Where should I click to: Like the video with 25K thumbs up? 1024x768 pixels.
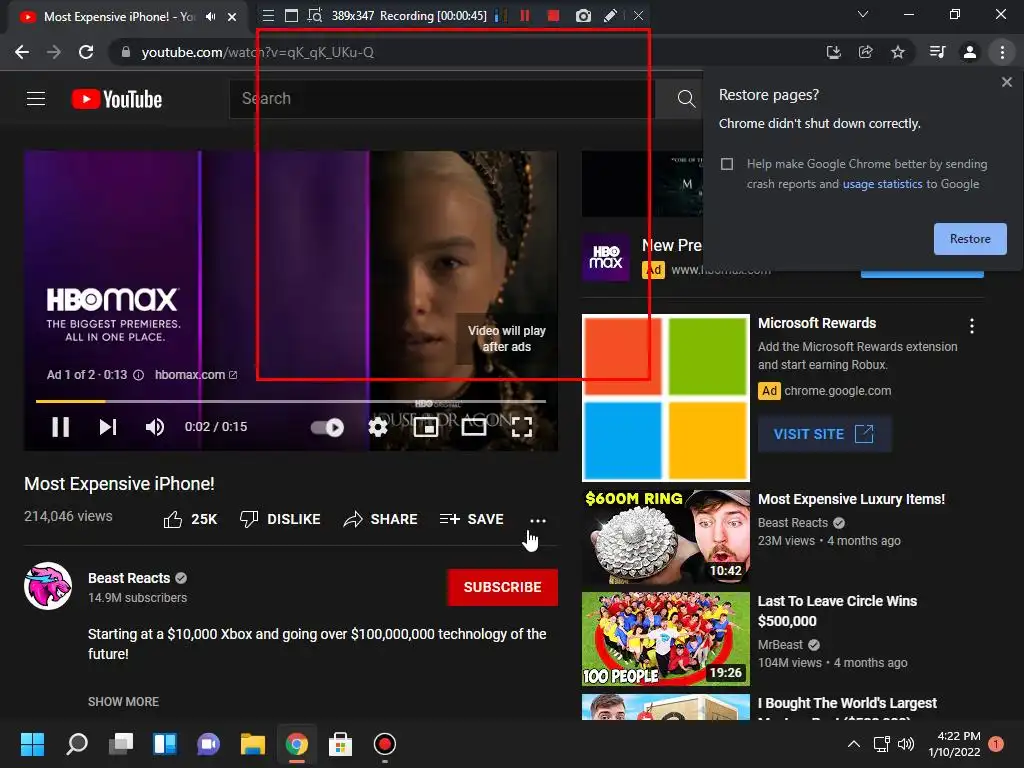click(x=190, y=519)
